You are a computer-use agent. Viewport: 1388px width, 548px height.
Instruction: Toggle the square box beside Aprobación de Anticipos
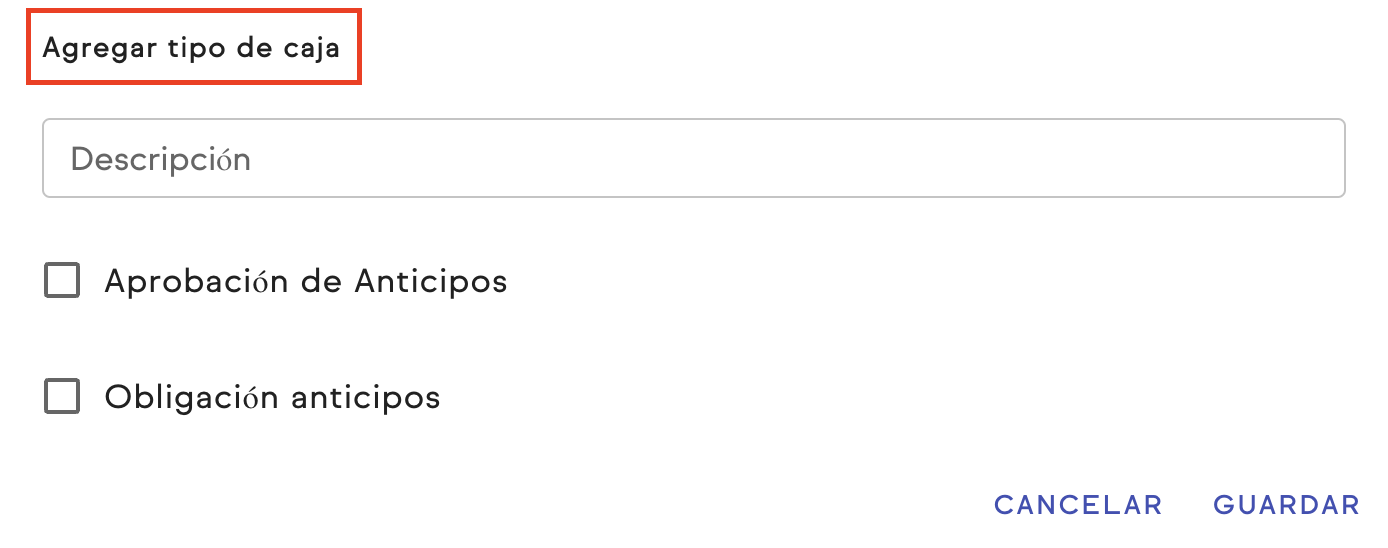(x=62, y=281)
